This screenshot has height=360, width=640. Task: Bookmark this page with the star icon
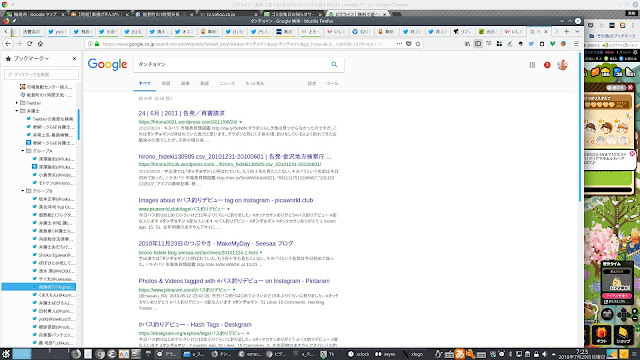(418, 44)
